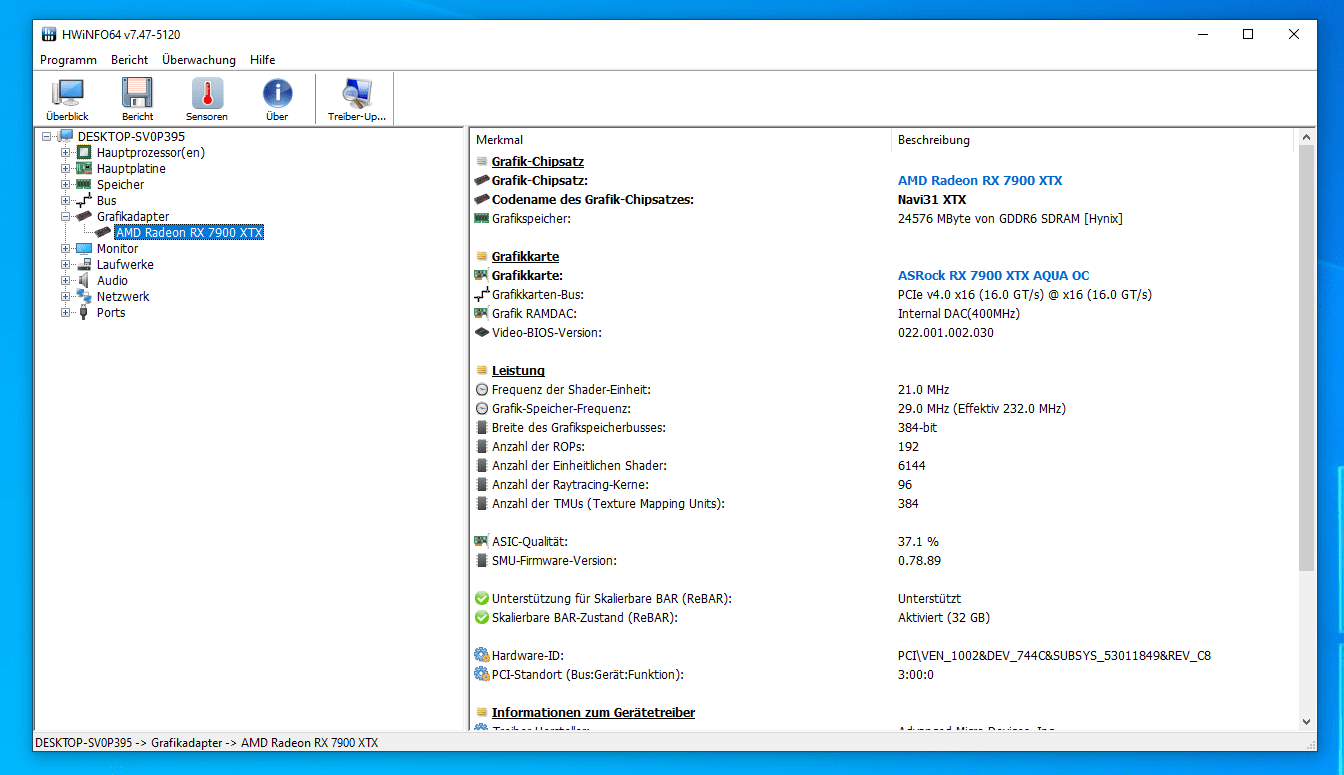Click the Speicher memory module icon
Screen dimensions: 1344x775
(84, 185)
